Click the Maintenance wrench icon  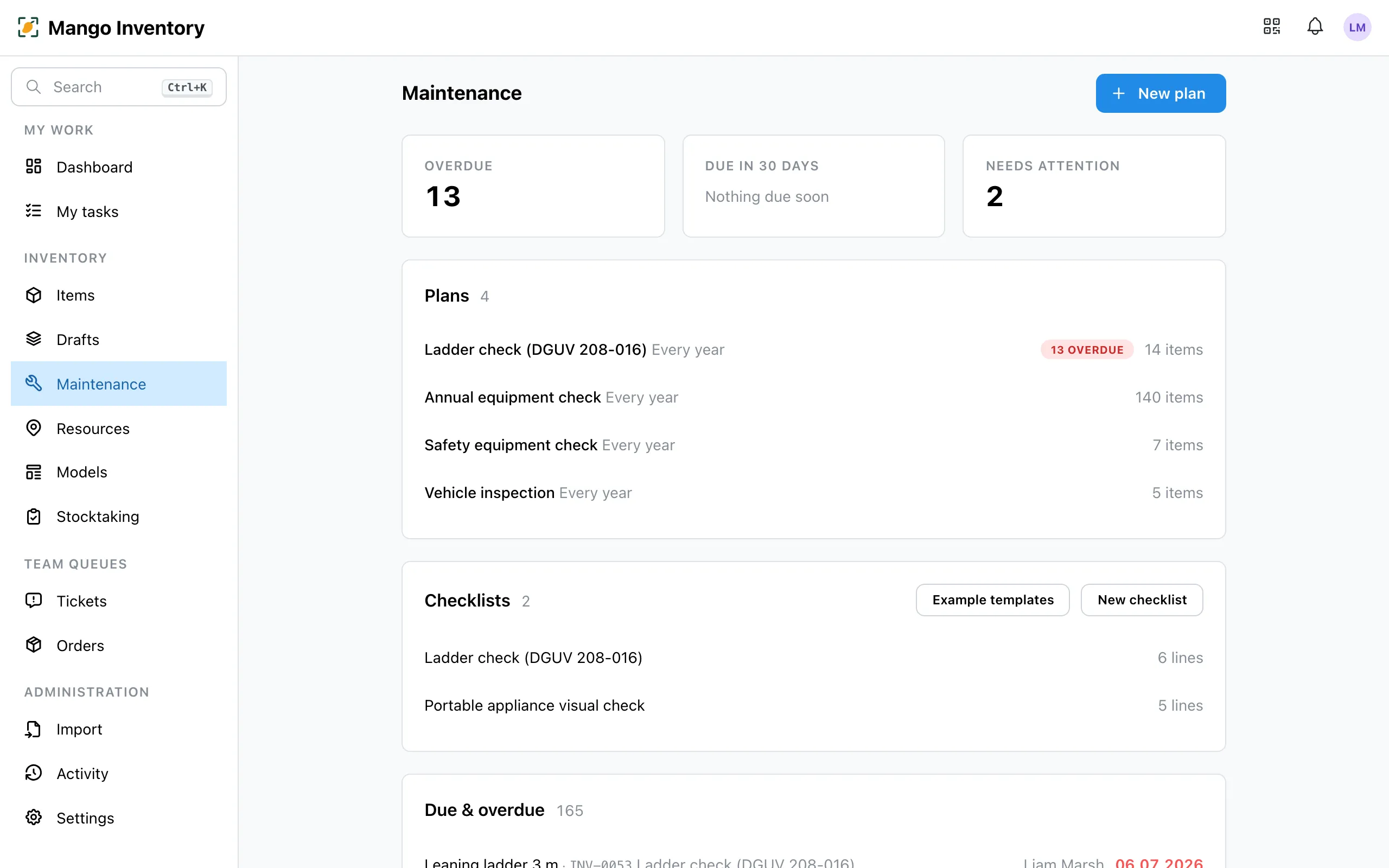34,384
